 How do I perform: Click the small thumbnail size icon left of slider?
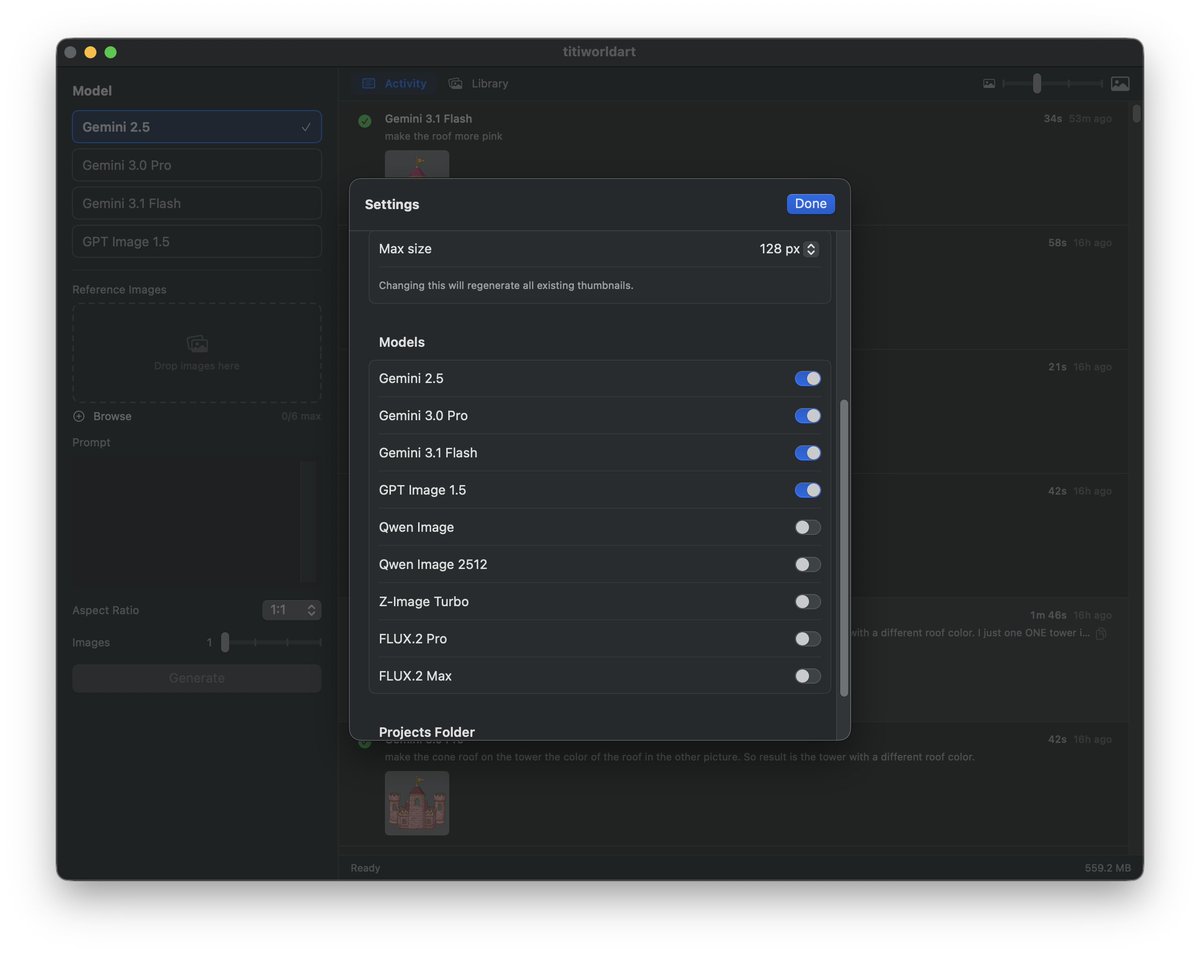[988, 83]
